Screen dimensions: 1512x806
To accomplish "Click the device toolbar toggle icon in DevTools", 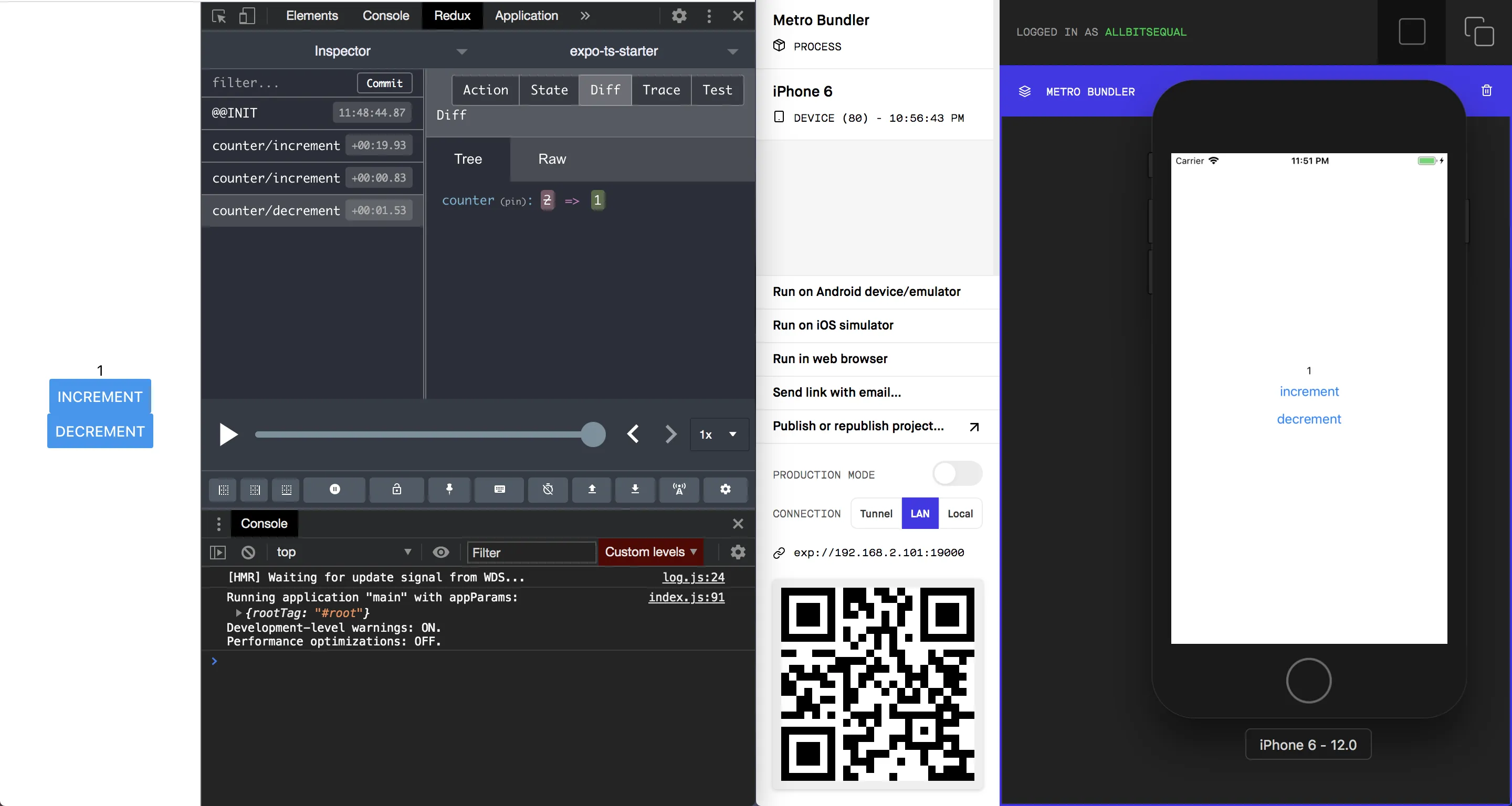I will [x=247, y=16].
